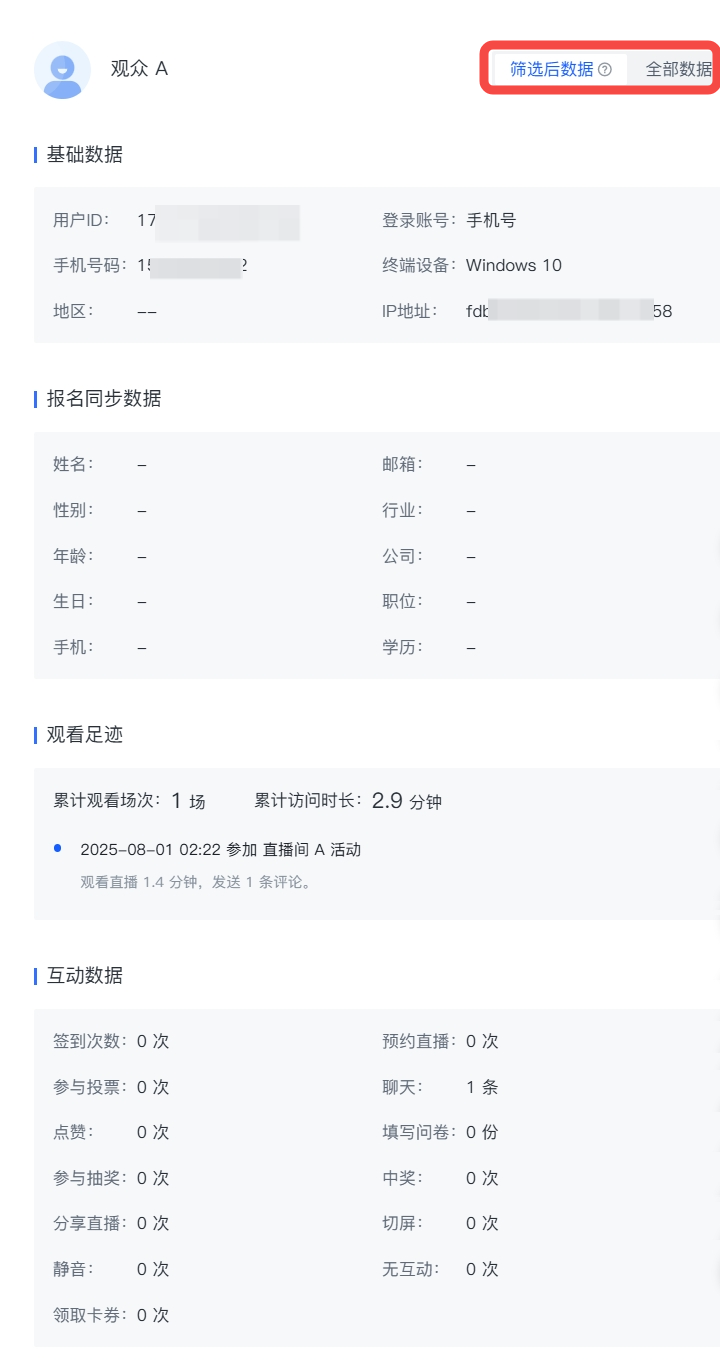The height and width of the screenshot is (1370, 720).
Task: Select the 报名同步数据 section heading
Action: [x=104, y=398]
